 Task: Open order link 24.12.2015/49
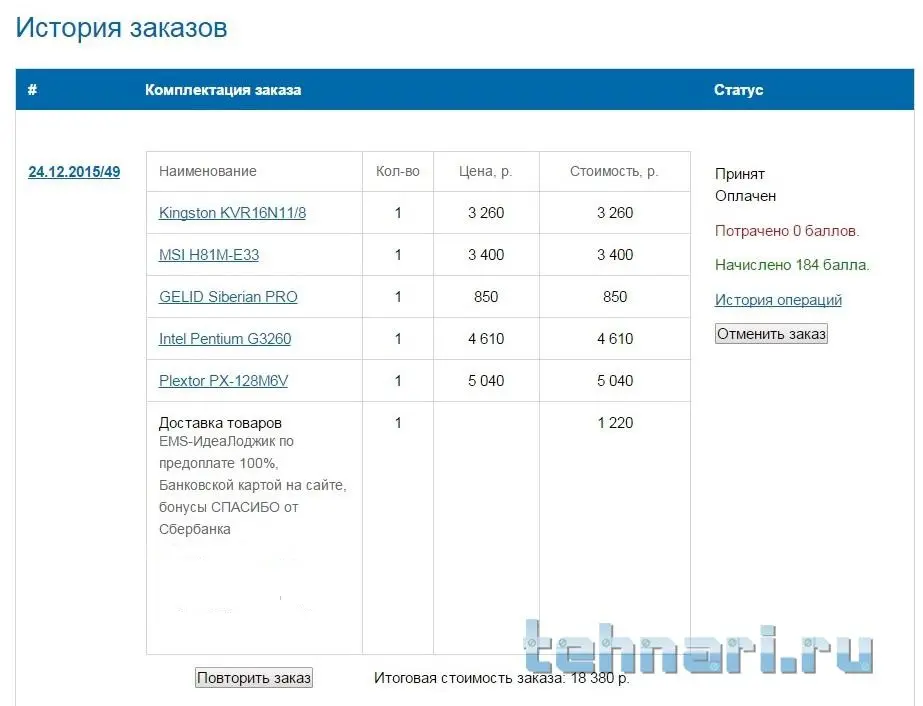[x=74, y=172]
